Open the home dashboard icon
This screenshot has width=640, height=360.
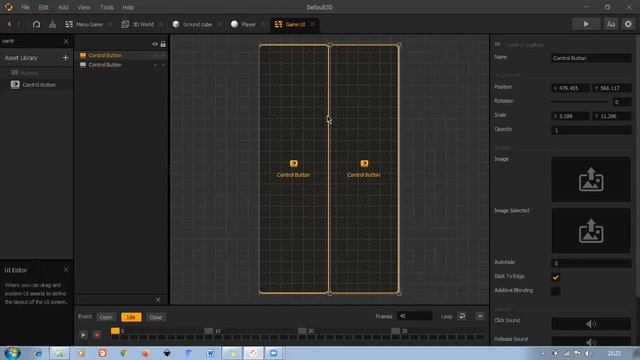point(36,24)
